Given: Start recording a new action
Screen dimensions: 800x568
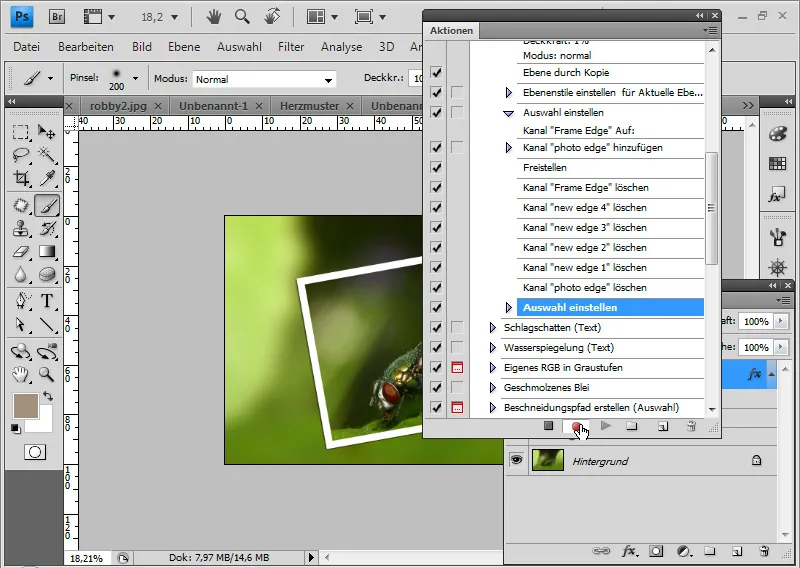Looking at the screenshot, I should click(x=576, y=426).
